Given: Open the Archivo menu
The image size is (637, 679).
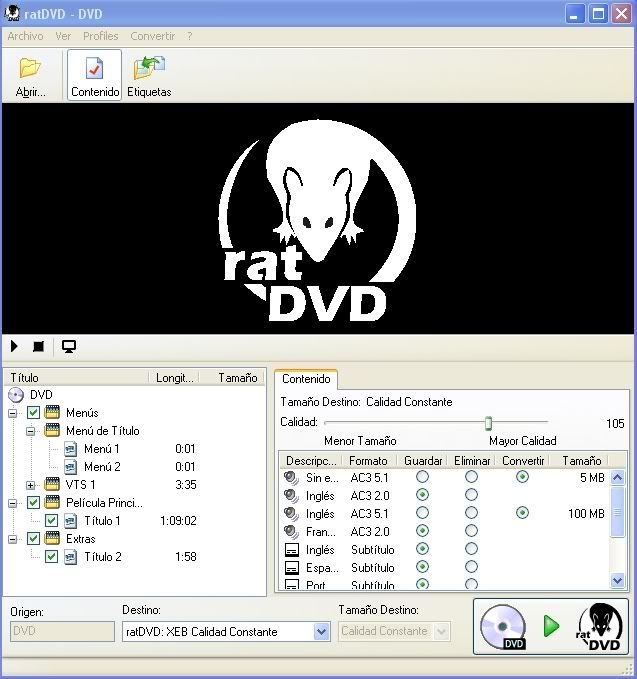Looking at the screenshot, I should [26, 36].
